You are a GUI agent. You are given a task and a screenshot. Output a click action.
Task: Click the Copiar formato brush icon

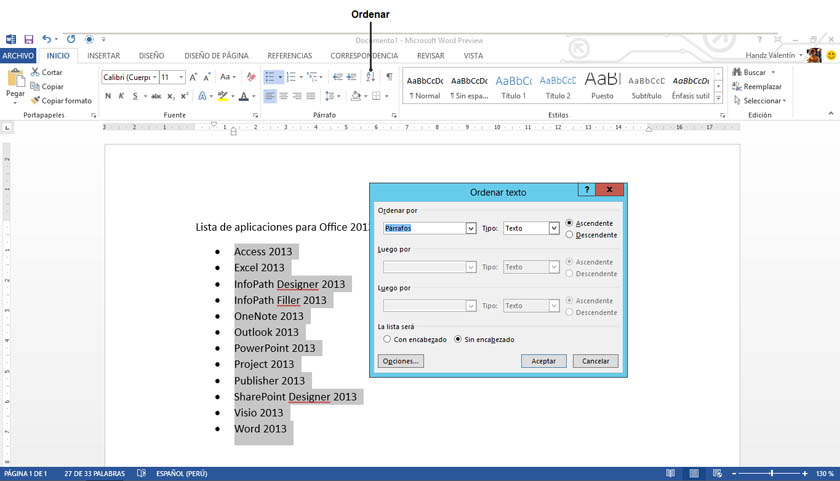(36, 101)
